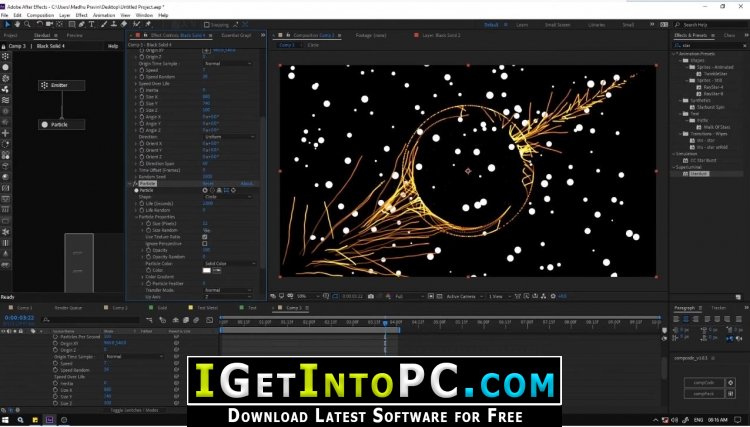Click the lock icon beside Comp 3

pos(3,46)
